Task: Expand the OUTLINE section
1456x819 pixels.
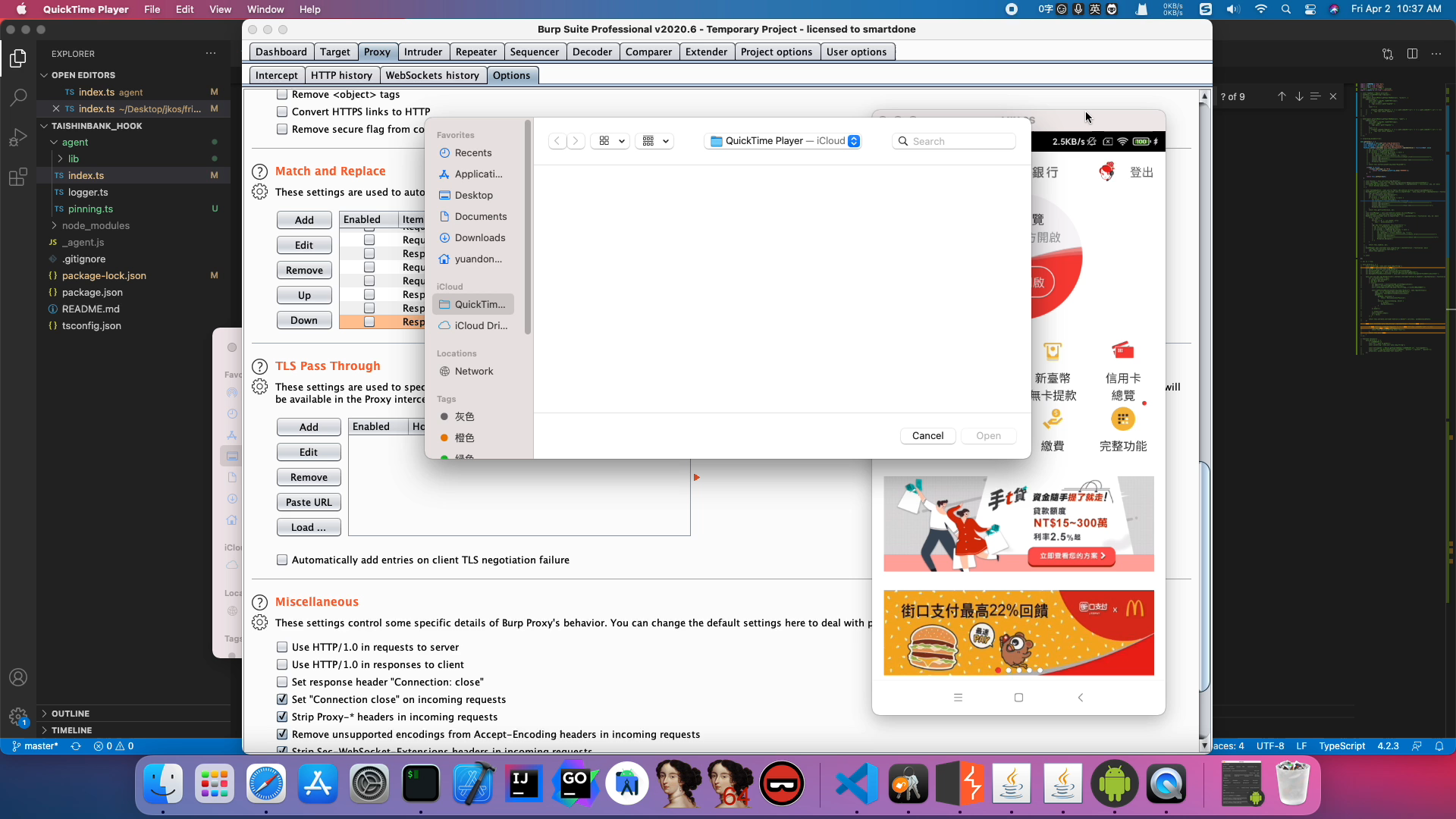Action: pyautogui.click(x=70, y=714)
